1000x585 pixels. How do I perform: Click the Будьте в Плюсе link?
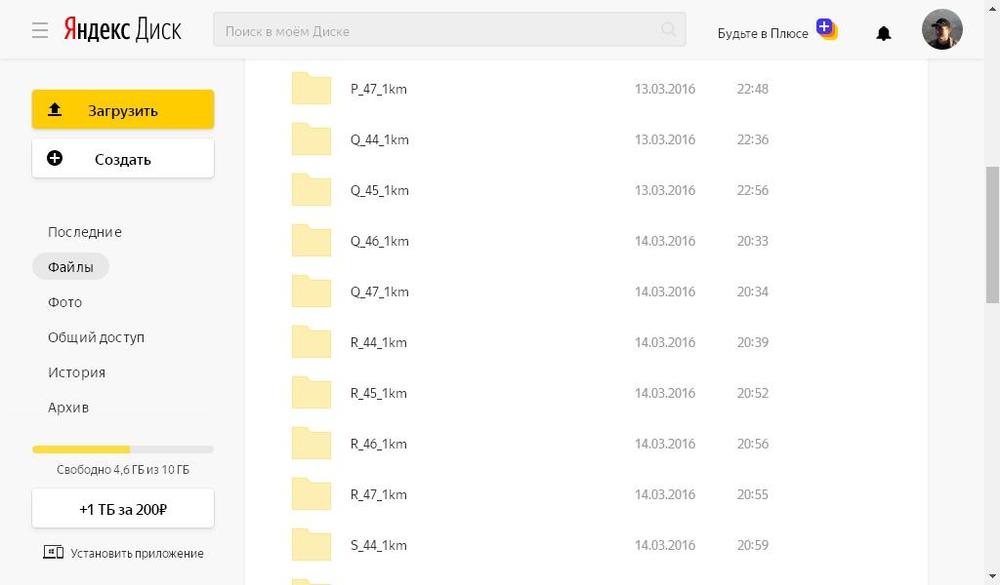(x=762, y=33)
